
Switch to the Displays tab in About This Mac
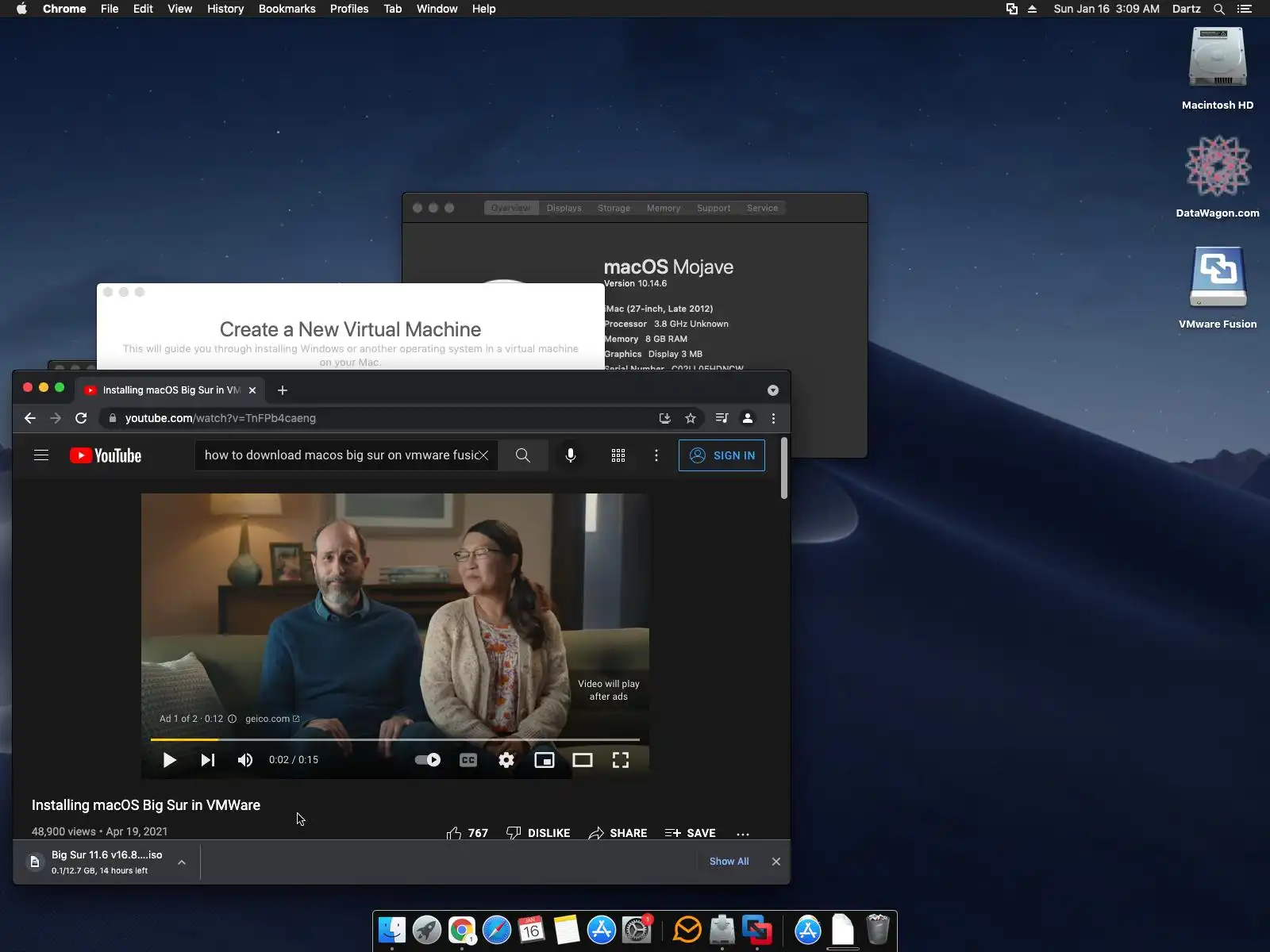[564, 208]
